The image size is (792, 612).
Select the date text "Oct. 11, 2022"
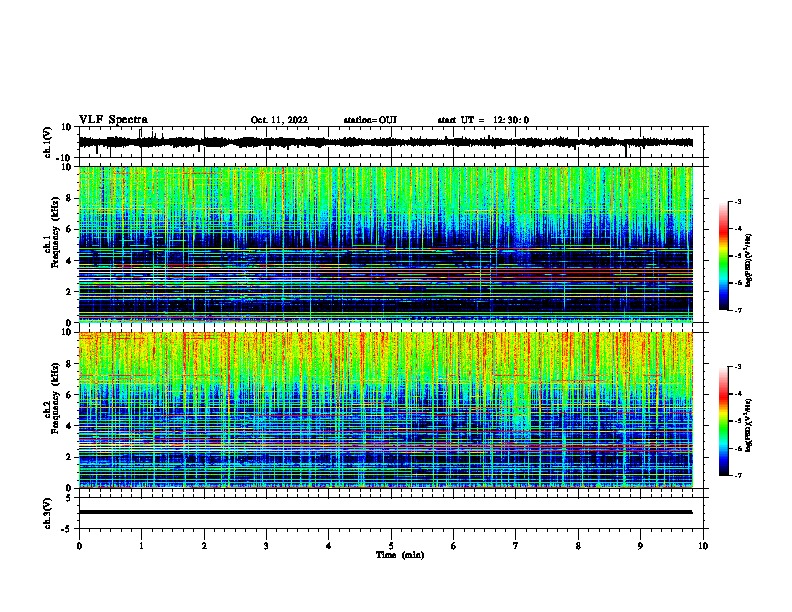click(x=279, y=120)
